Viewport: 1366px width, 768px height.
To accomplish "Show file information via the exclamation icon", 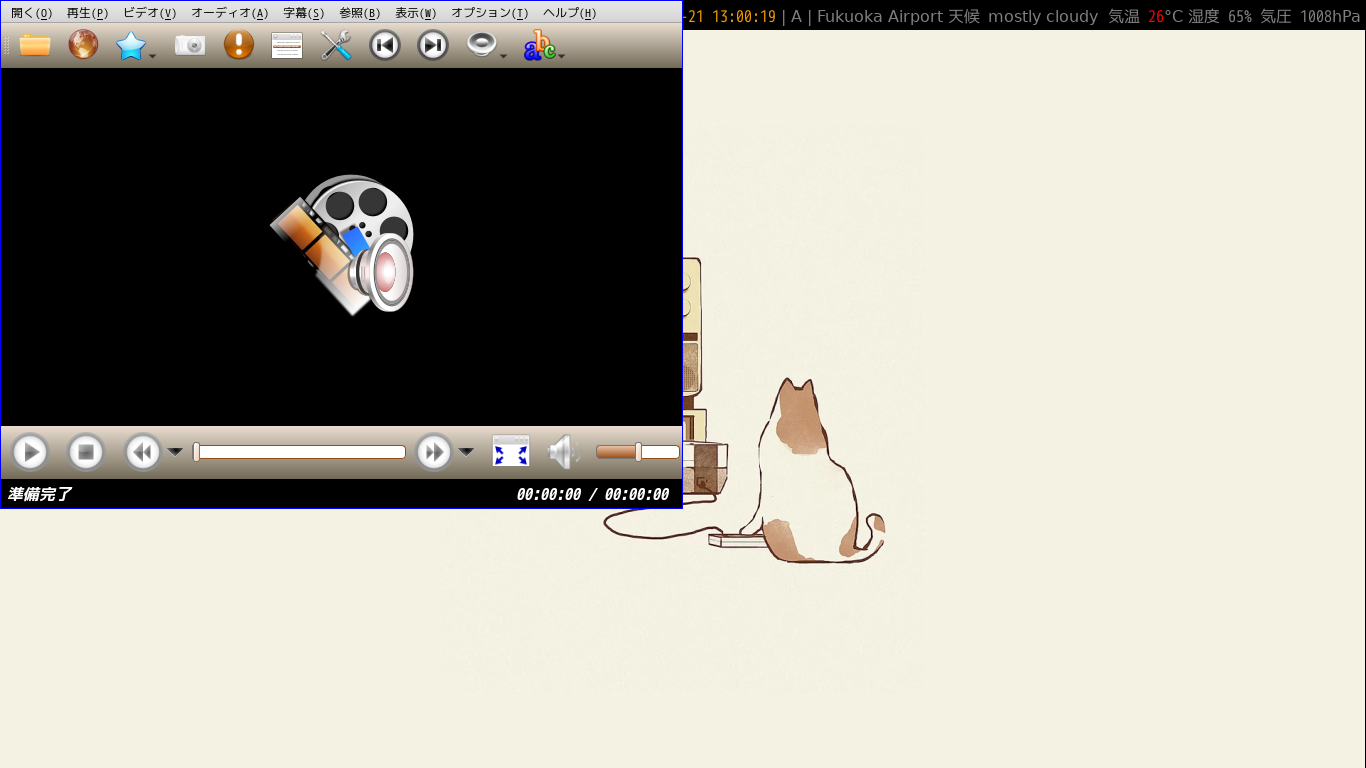I will [x=238, y=45].
